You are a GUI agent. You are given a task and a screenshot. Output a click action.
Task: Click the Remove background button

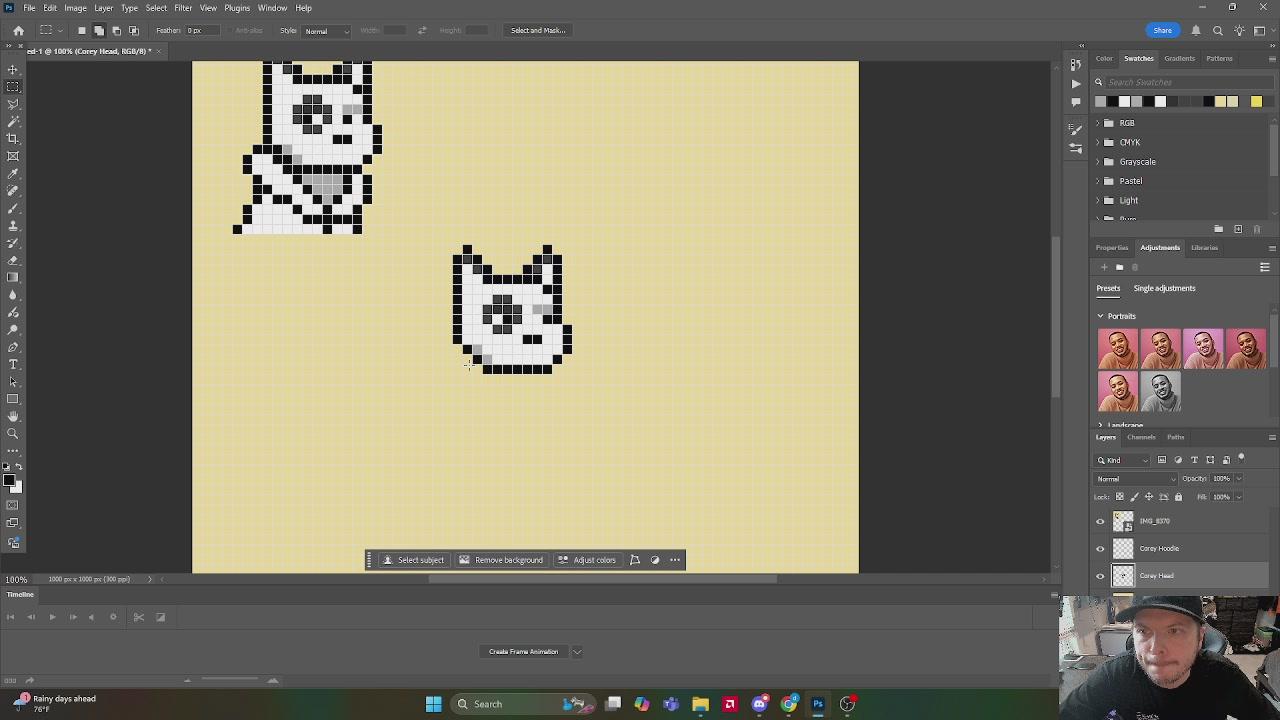(500, 559)
